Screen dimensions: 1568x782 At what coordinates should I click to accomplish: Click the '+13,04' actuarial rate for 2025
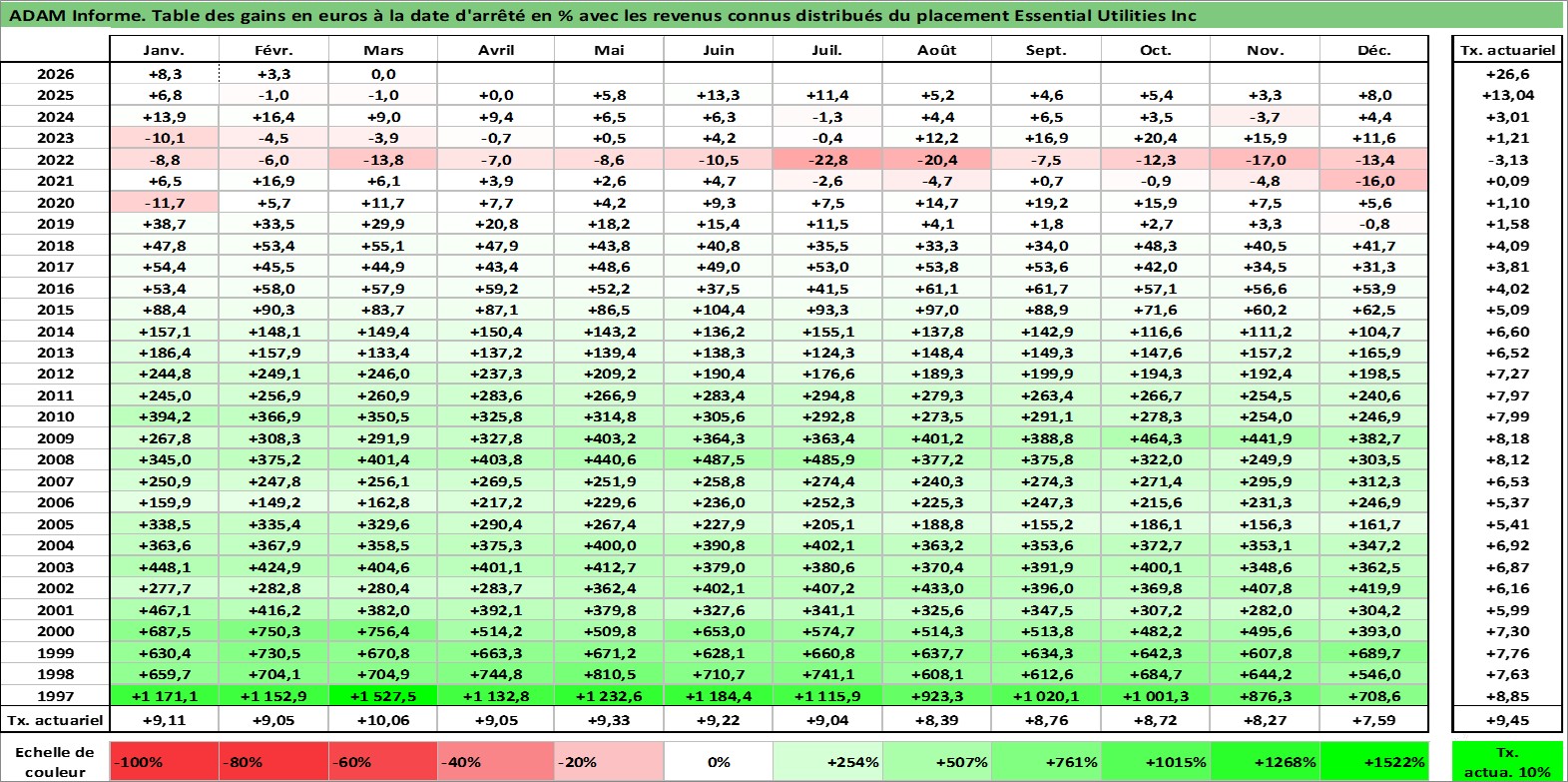tap(1507, 95)
